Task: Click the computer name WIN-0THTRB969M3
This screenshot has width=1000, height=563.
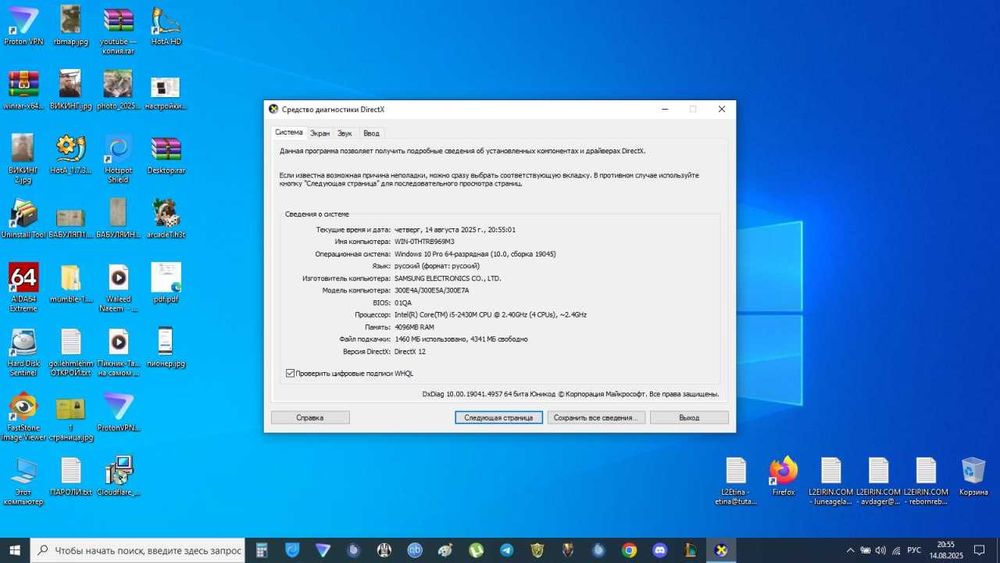Action: (424, 242)
